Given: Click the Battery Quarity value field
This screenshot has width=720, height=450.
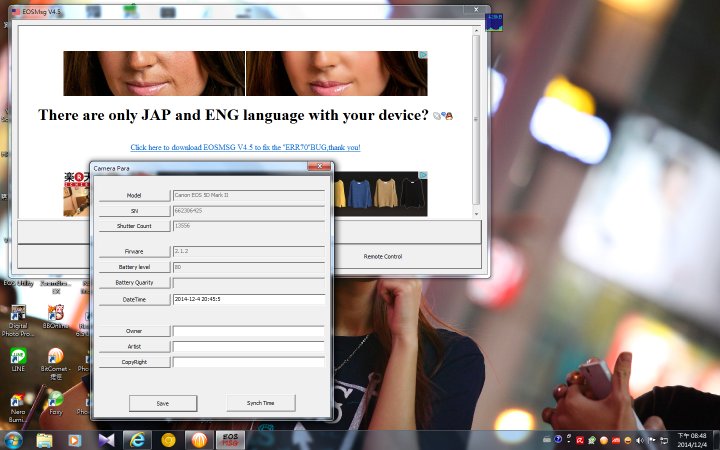Looking at the screenshot, I should (249, 282).
